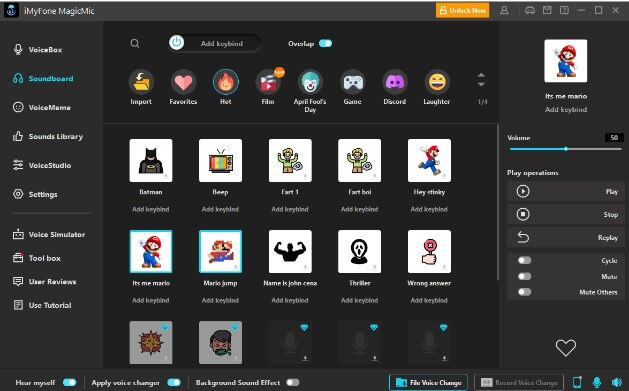
Task: Turn off the Overlap switch
Action: click(325, 43)
